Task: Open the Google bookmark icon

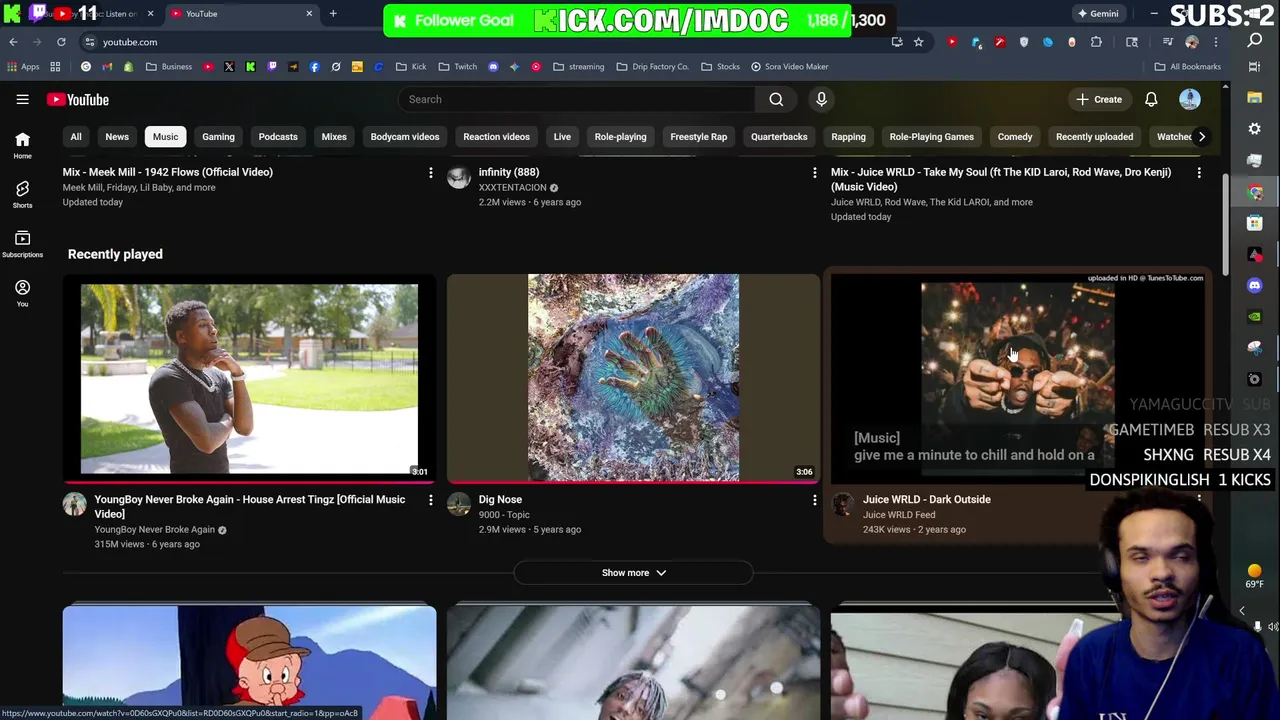Action: pos(86,67)
